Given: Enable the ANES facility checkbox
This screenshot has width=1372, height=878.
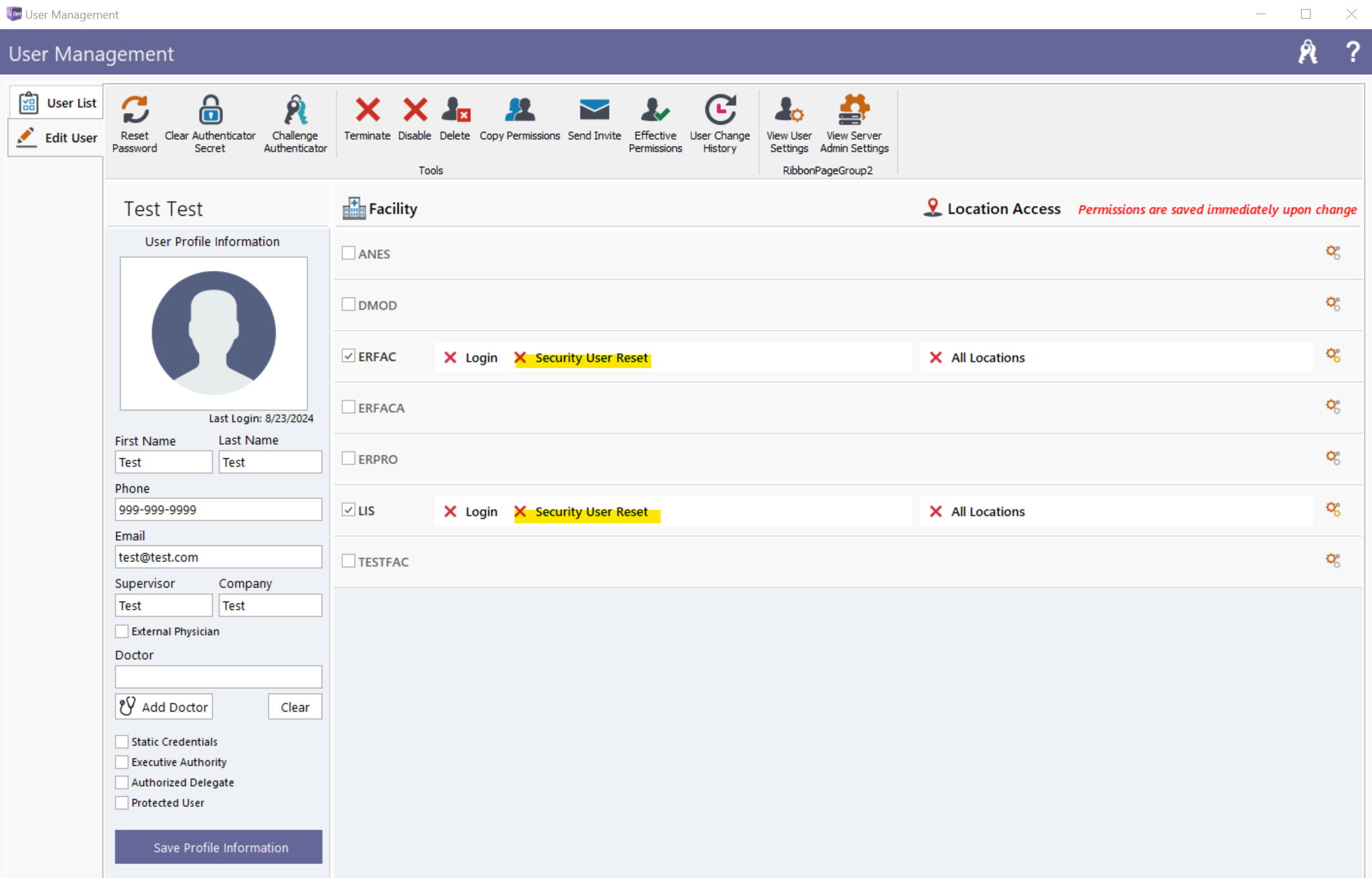Looking at the screenshot, I should [348, 253].
